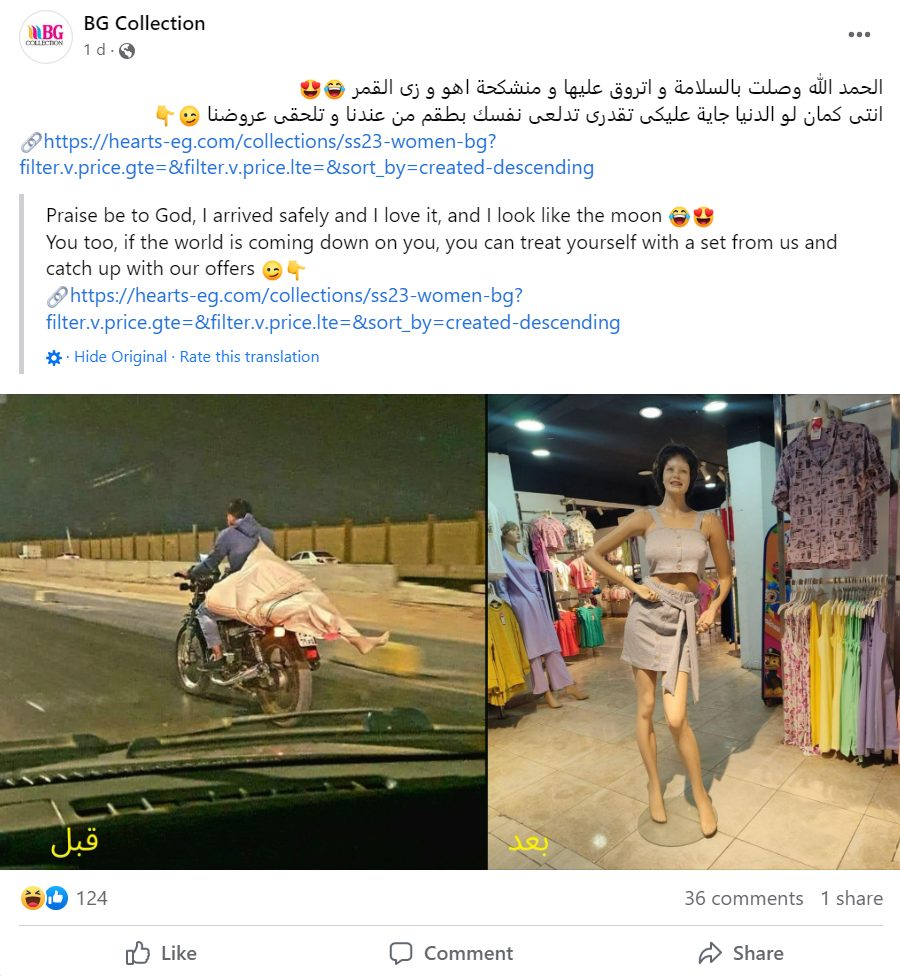Open the three-dots post options menu
This screenshot has height=976, width=900.
tap(859, 34)
